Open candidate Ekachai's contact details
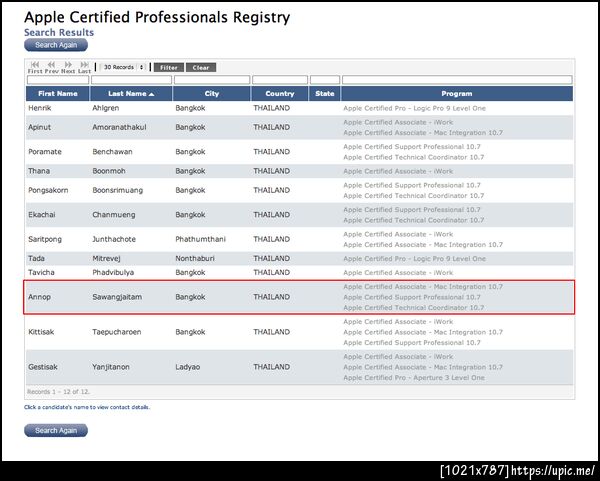600x481 pixels. click(x=42, y=215)
